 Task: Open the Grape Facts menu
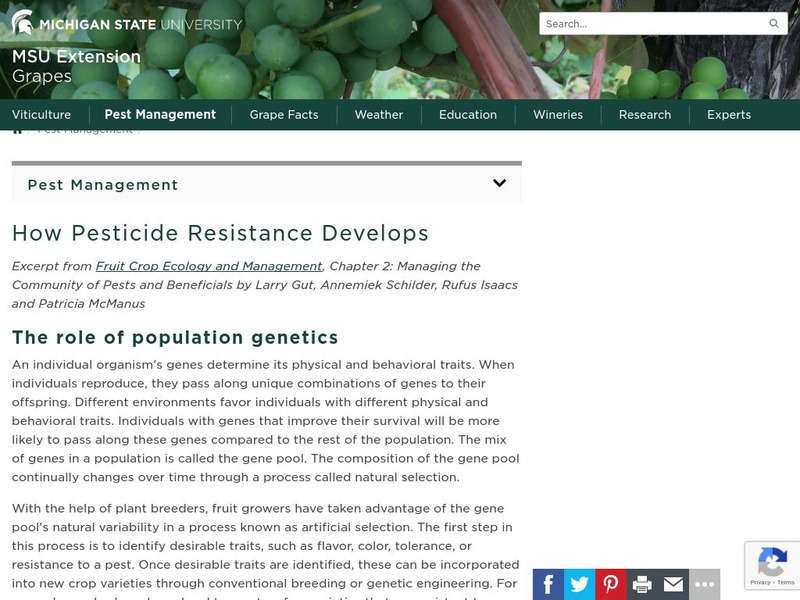click(x=284, y=115)
